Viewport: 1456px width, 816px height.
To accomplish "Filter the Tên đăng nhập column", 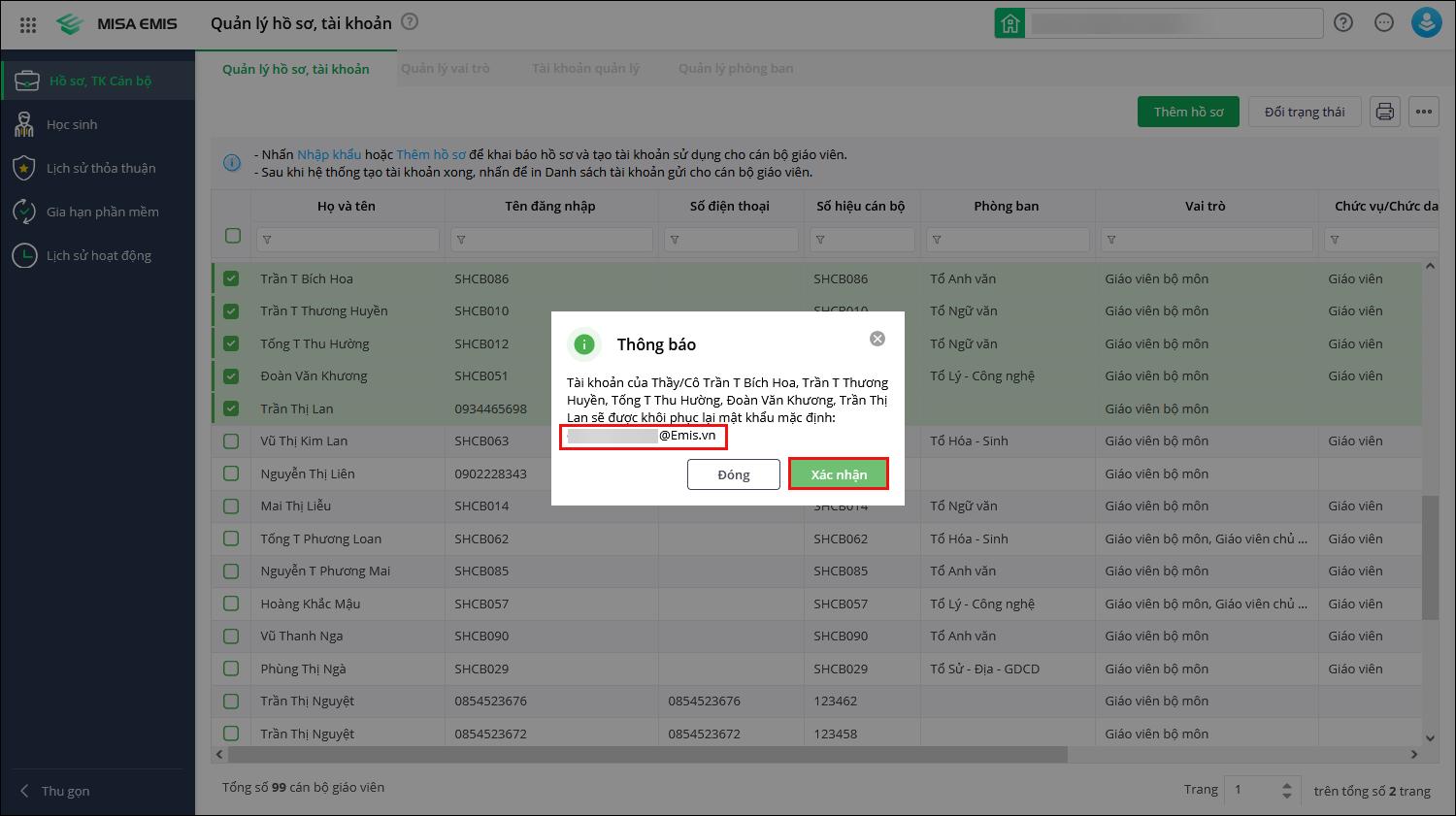I will click(551, 240).
